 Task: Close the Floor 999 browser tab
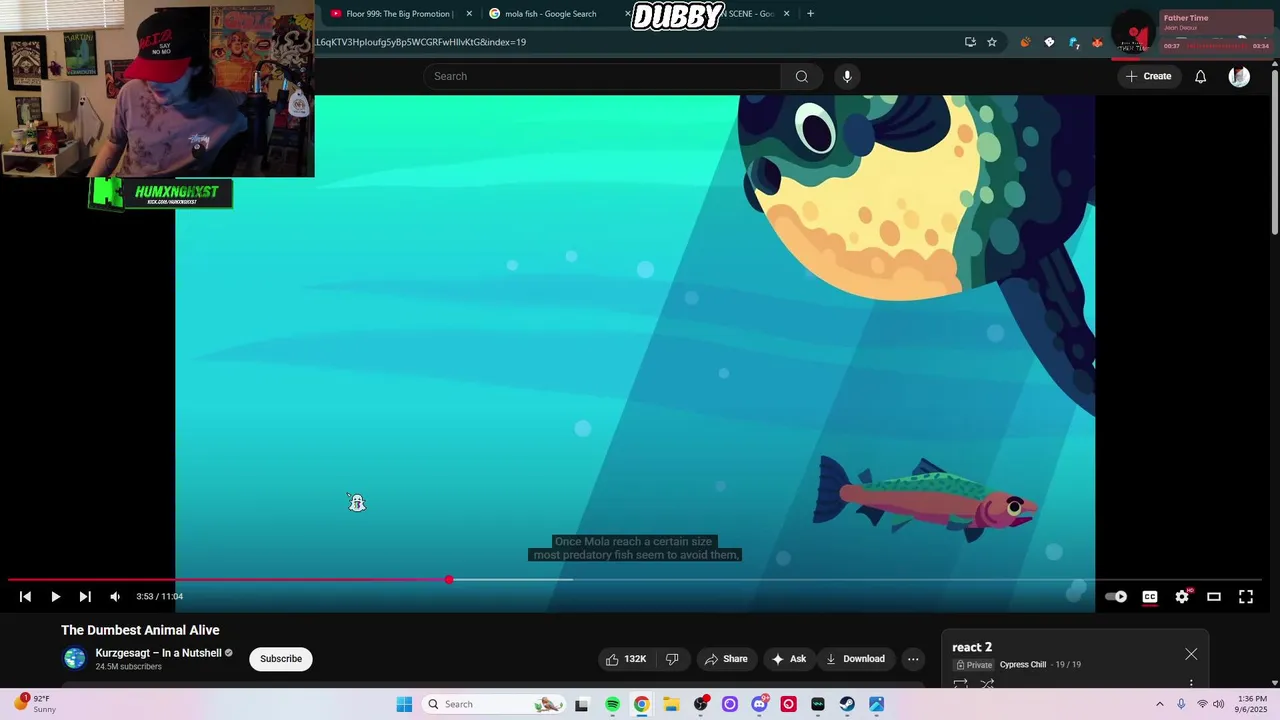[x=469, y=14]
